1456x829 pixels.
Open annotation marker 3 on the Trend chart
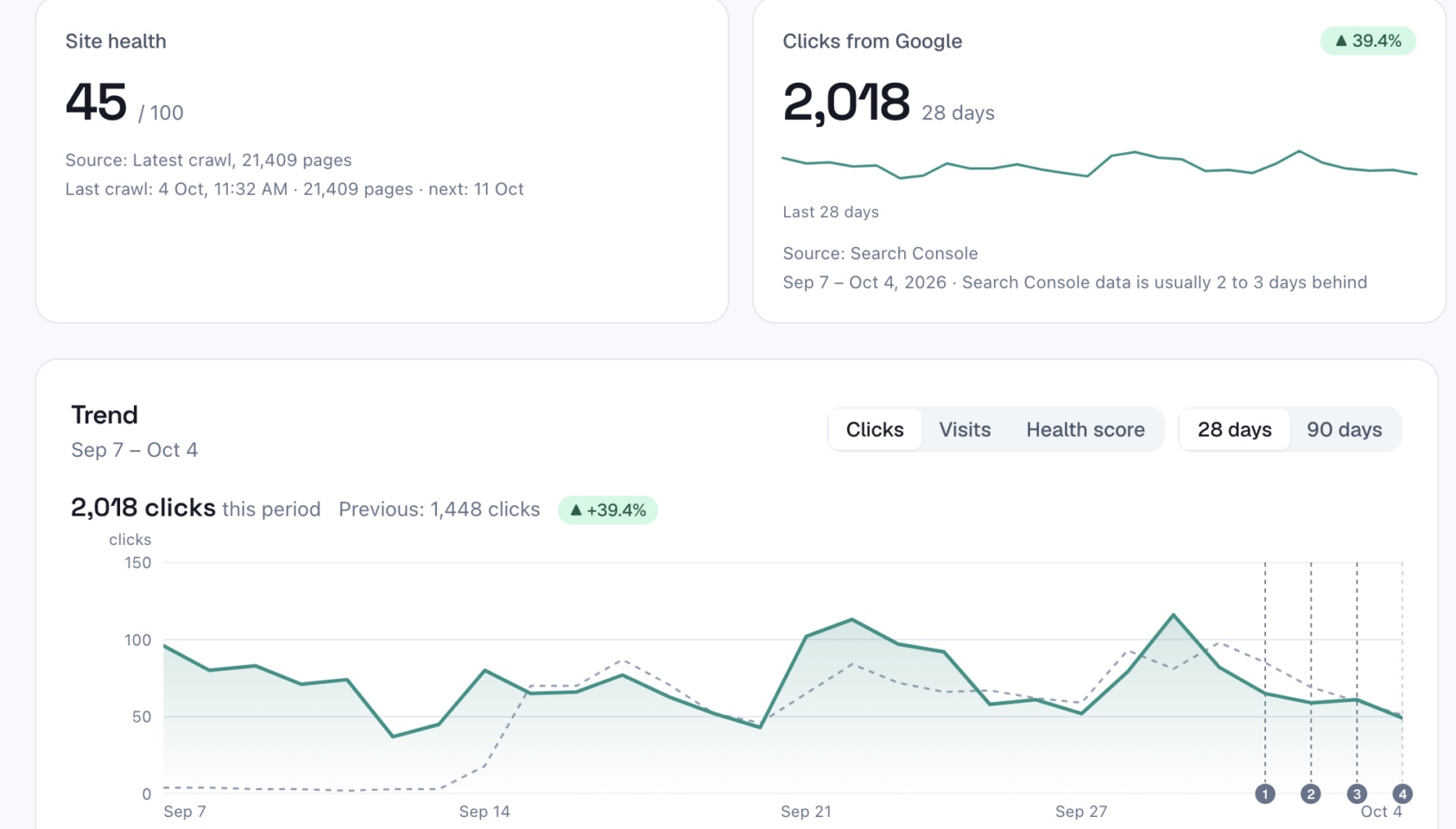pyautogui.click(x=1357, y=794)
